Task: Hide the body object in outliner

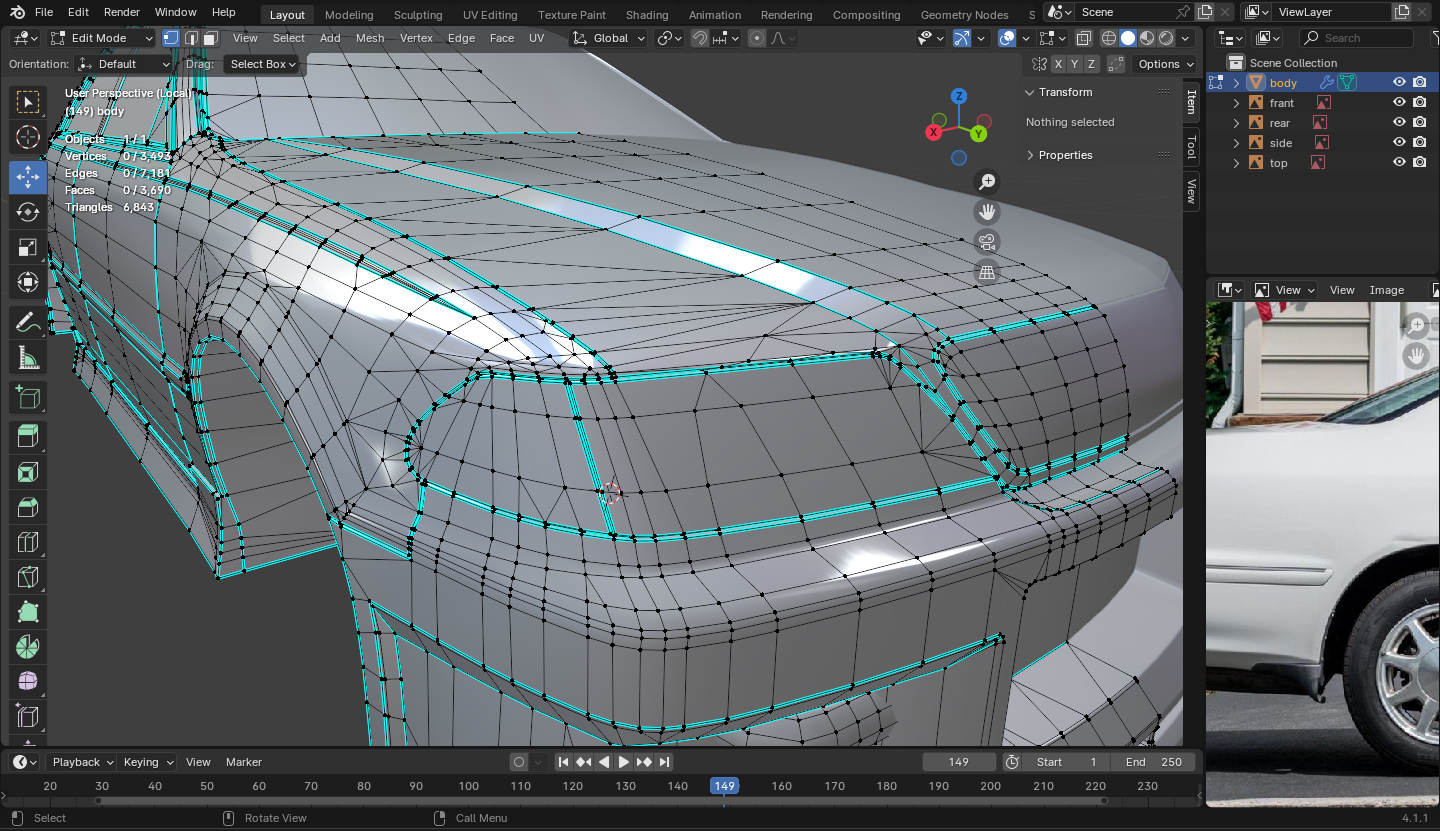Action: point(1399,83)
